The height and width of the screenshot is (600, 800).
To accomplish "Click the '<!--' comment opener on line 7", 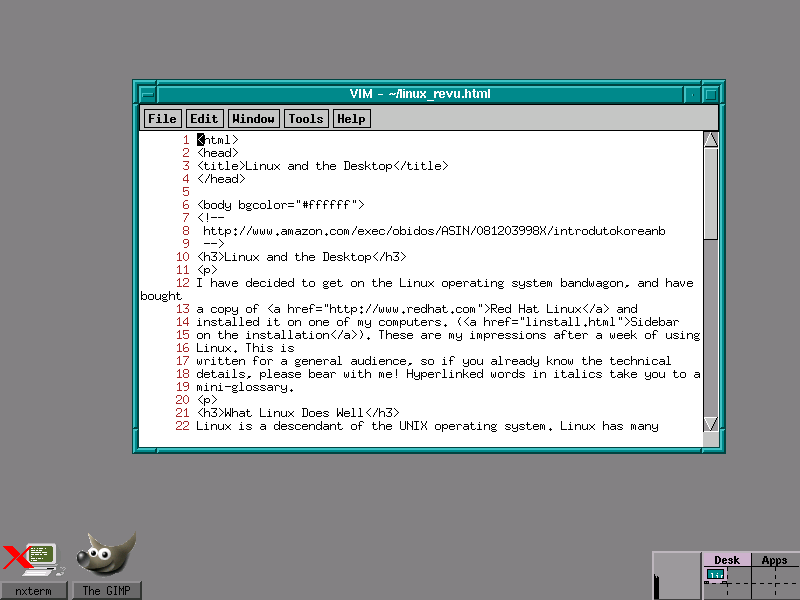I will pos(211,218).
